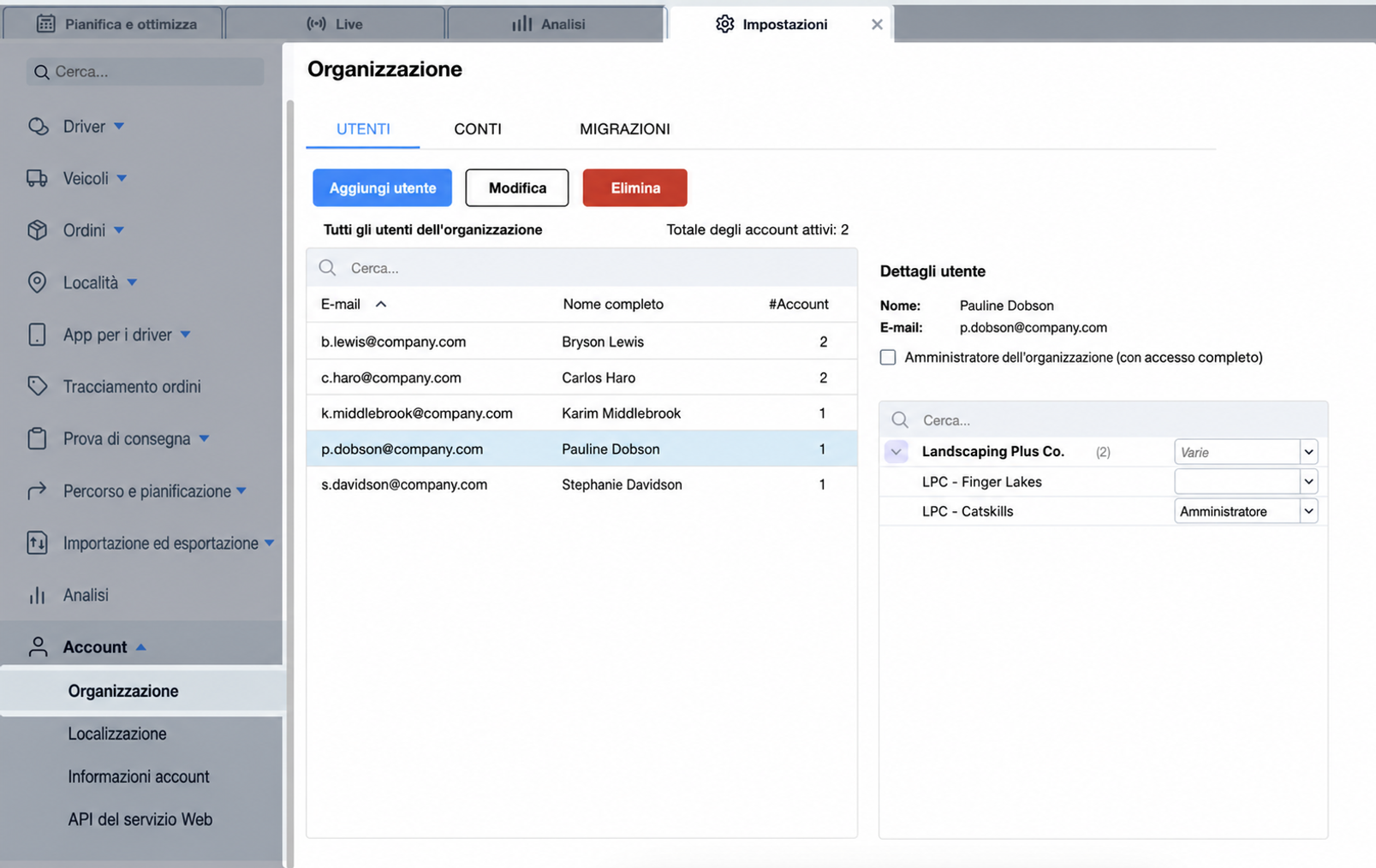
Task: Select the UTENTI tab
Action: [363, 129]
